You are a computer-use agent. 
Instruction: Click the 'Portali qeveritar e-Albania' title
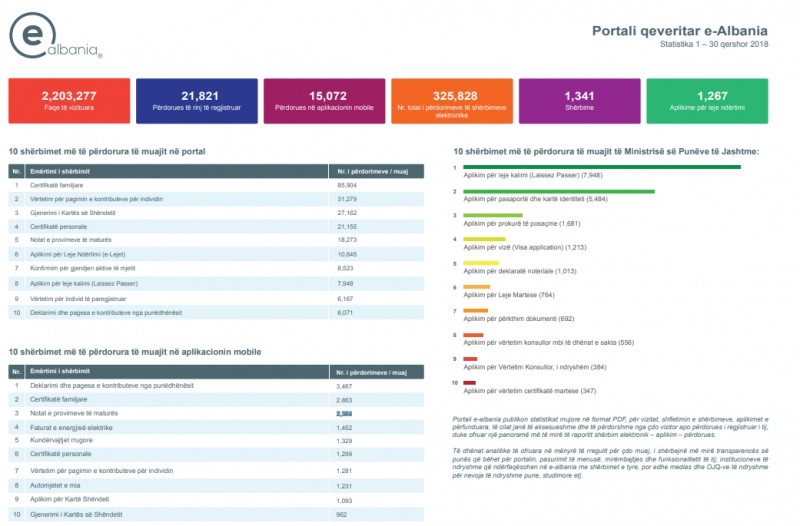pyautogui.click(x=680, y=31)
